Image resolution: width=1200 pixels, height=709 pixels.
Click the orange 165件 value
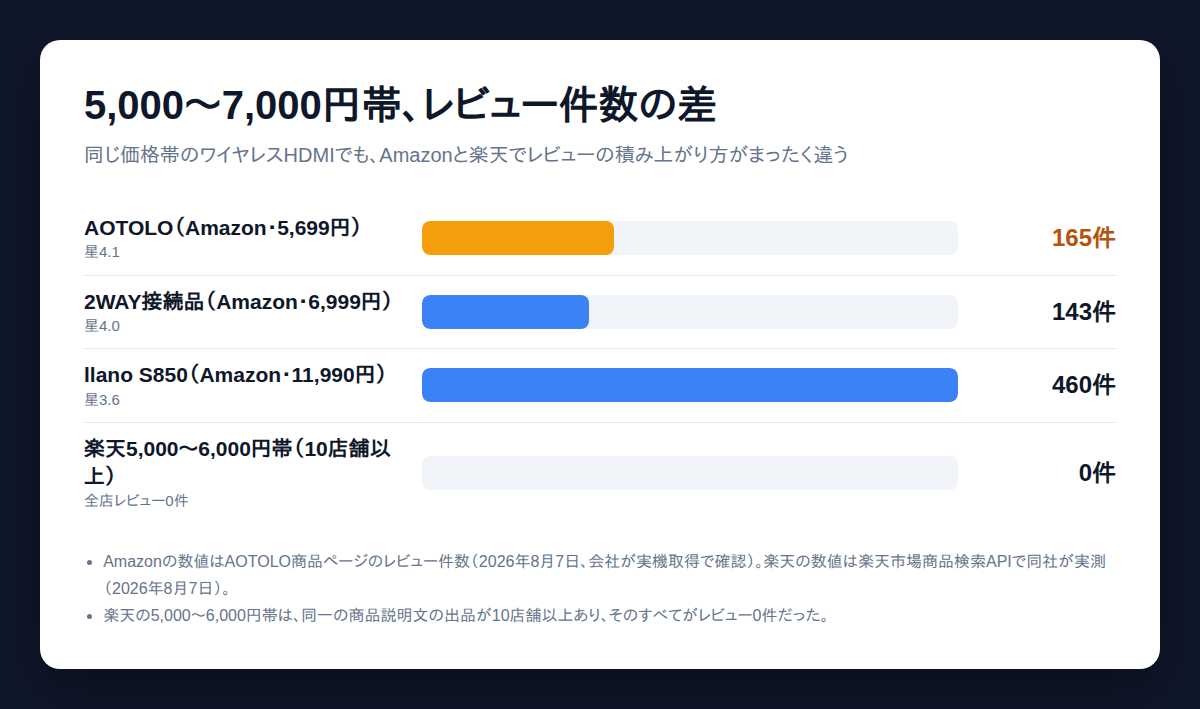[x=1083, y=238]
